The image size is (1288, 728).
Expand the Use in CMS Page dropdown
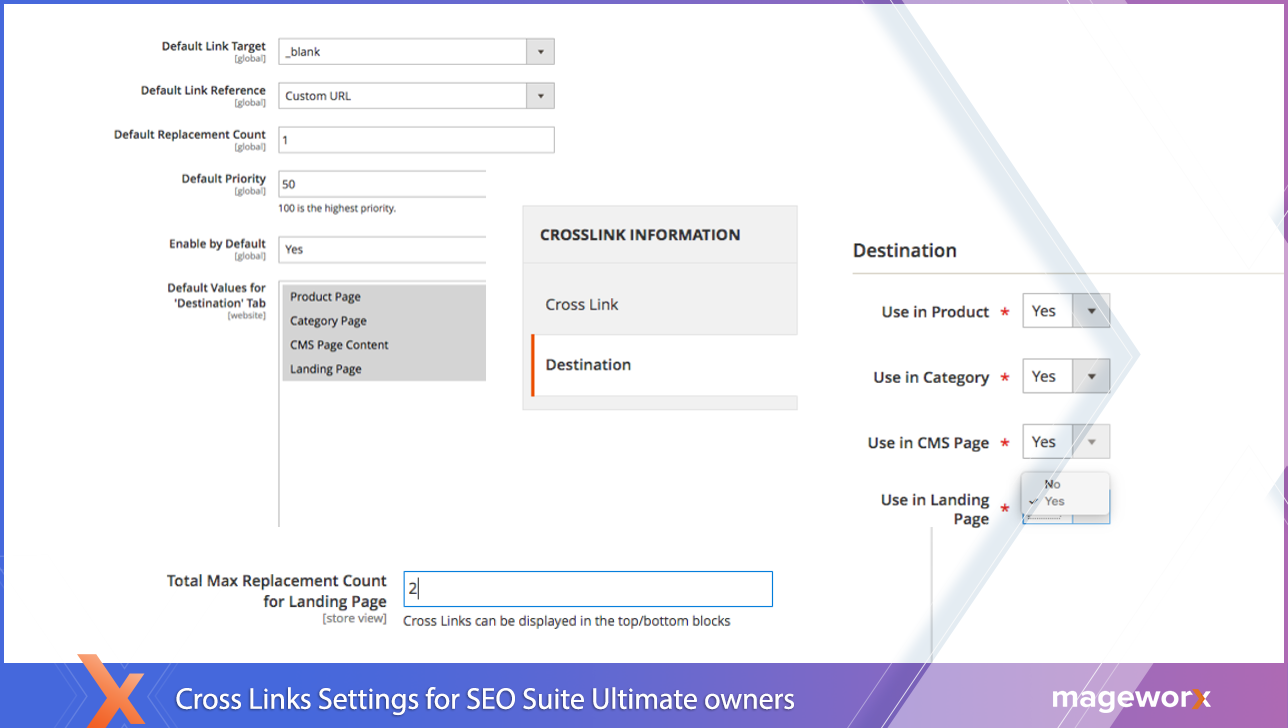click(x=1066, y=442)
